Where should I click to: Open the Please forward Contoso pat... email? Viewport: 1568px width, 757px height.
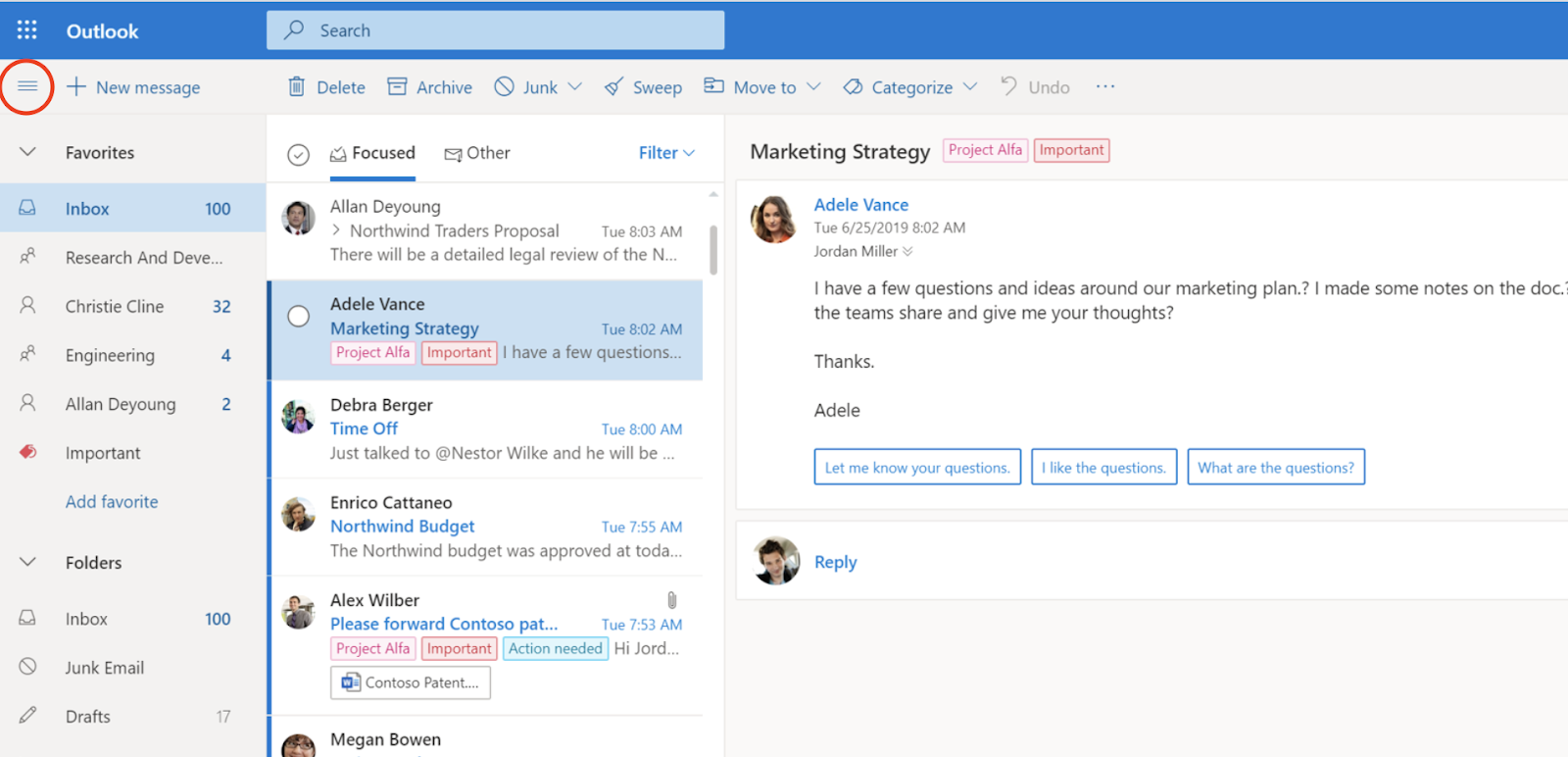(x=487, y=644)
